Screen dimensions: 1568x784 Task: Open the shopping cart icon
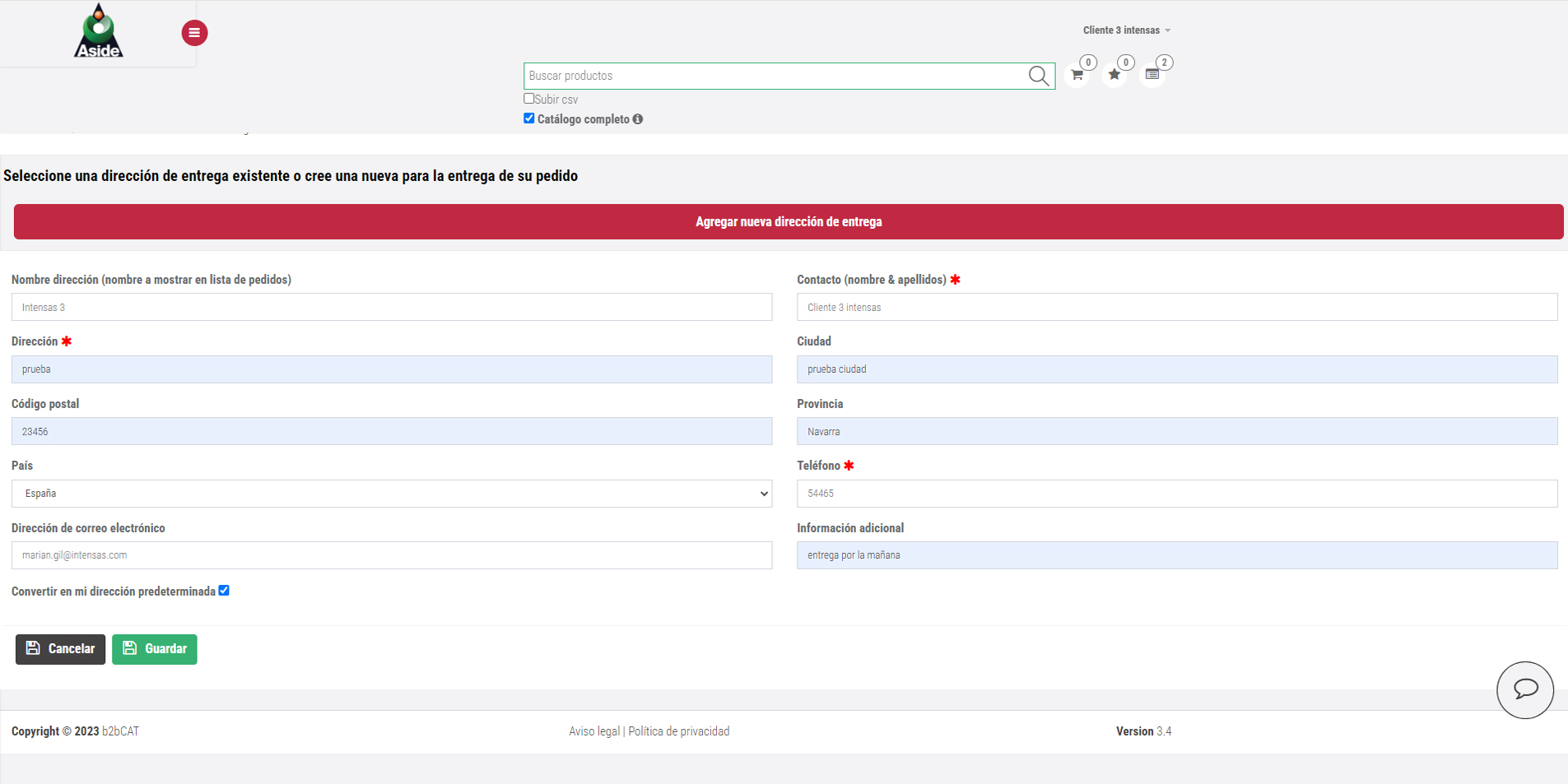tap(1077, 75)
